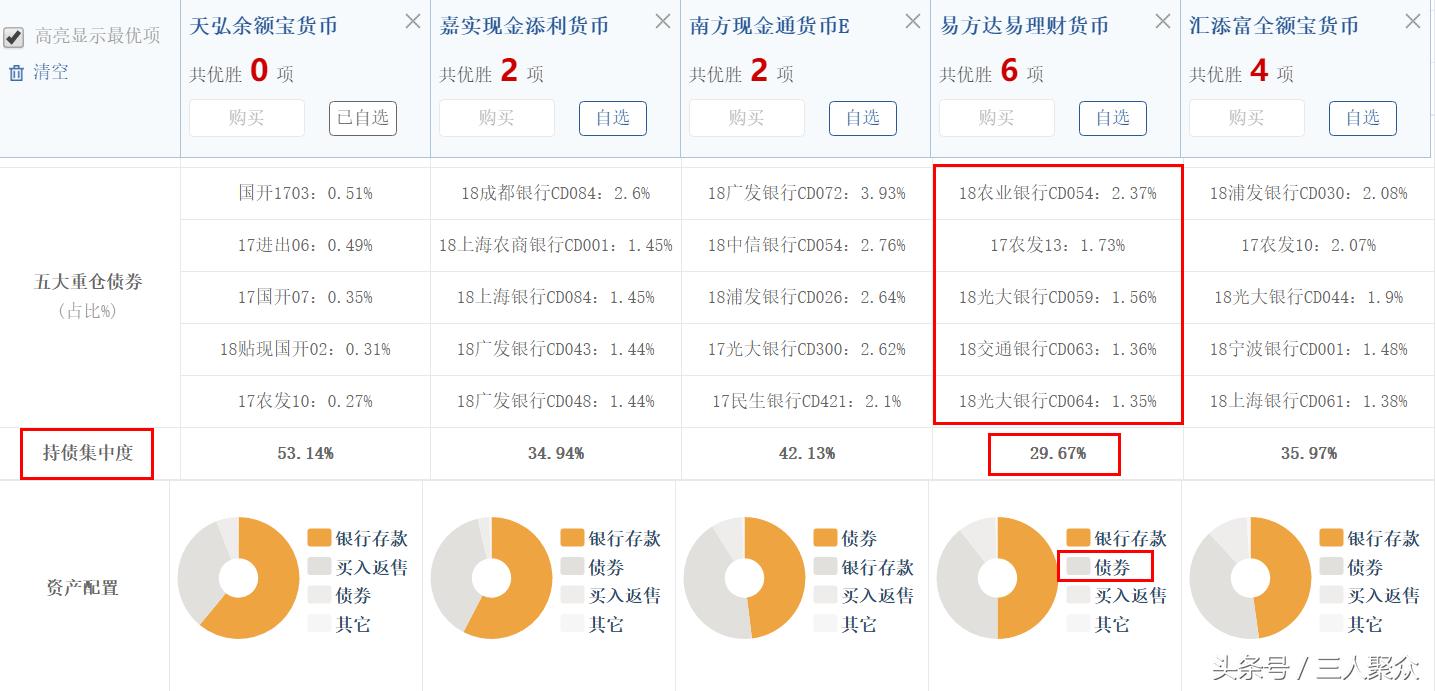1436x691 pixels.
Task: Click the 购买 button for 天弘余额宝货币
Action: pyautogui.click(x=246, y=118)
